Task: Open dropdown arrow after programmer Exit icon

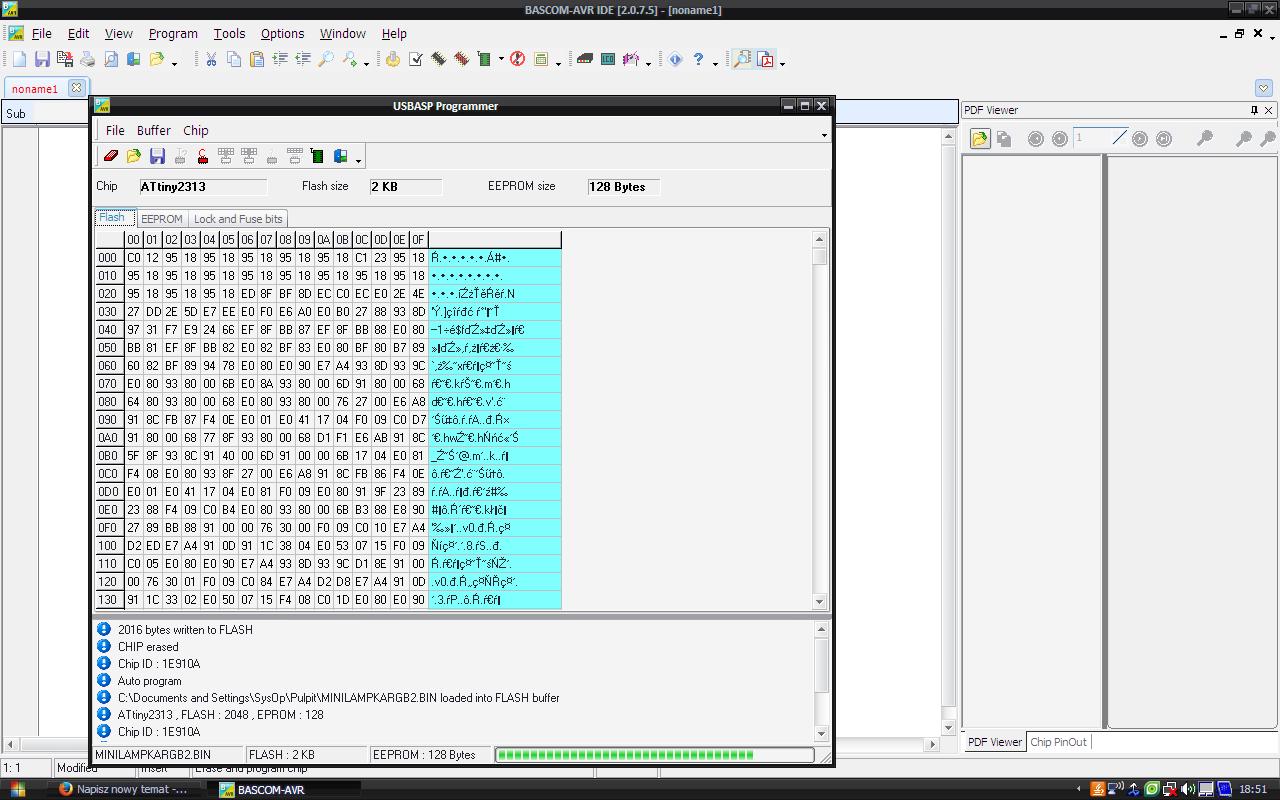Action: point(358,159)
